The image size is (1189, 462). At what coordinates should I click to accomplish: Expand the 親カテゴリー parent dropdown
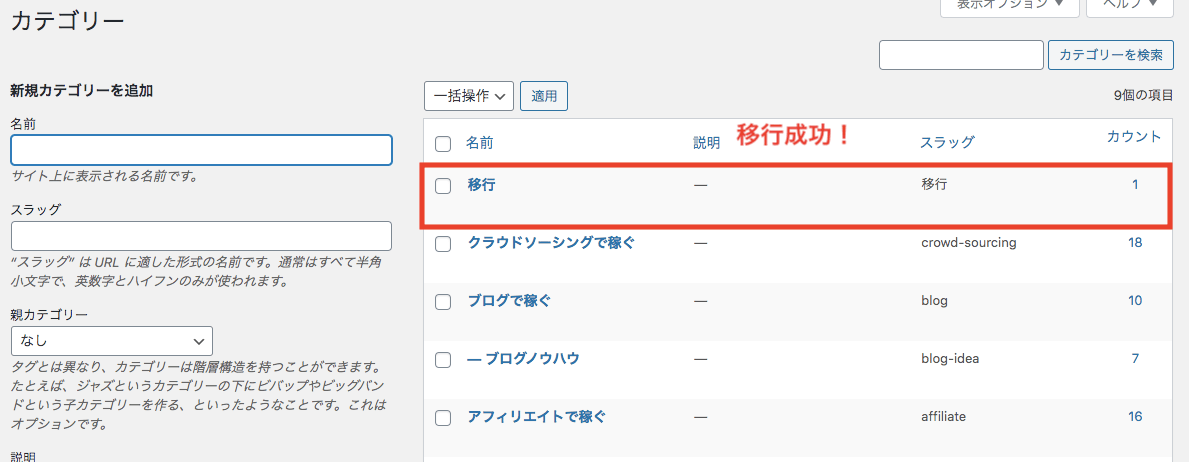[111, 340]
